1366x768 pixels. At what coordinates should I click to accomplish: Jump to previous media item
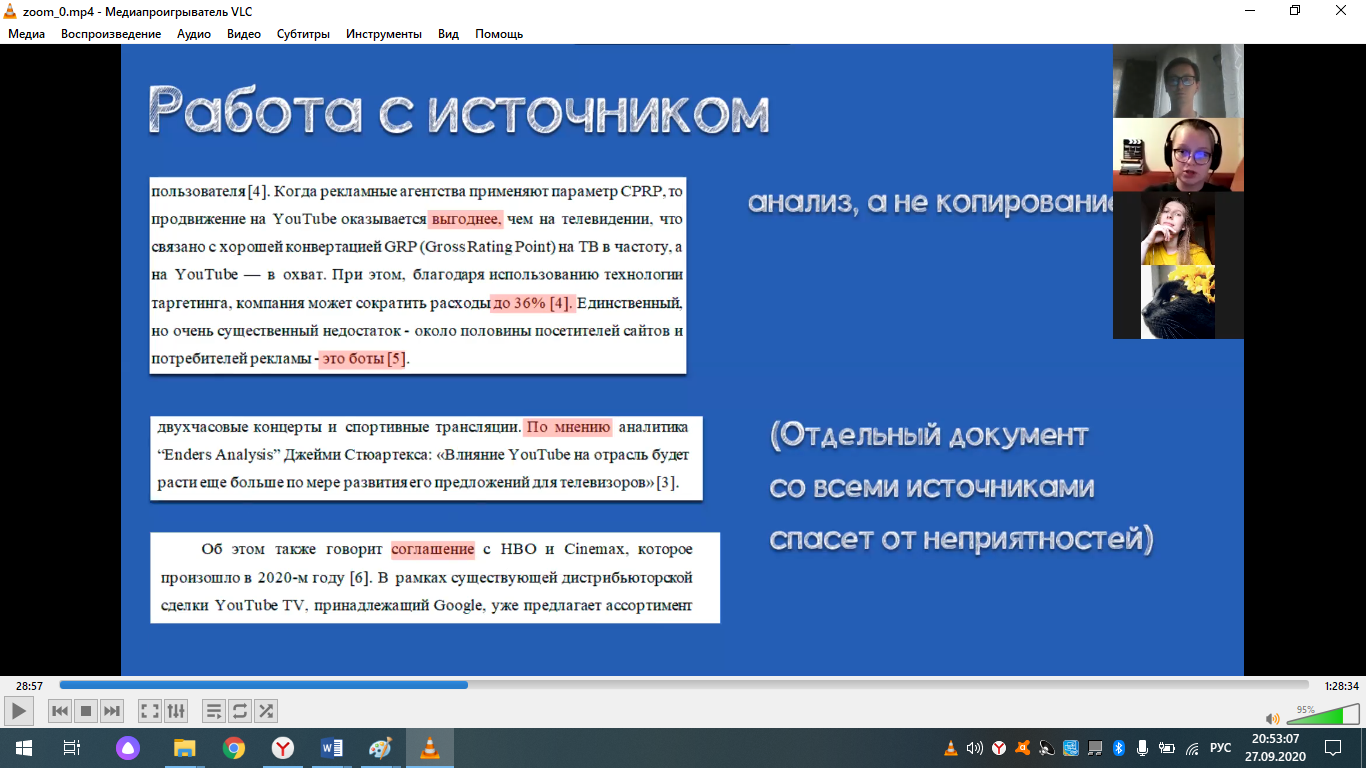pos(60,711)
